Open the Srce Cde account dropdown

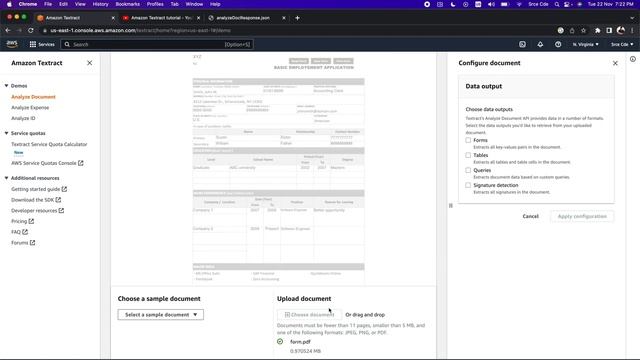click(x=622, y=44)
